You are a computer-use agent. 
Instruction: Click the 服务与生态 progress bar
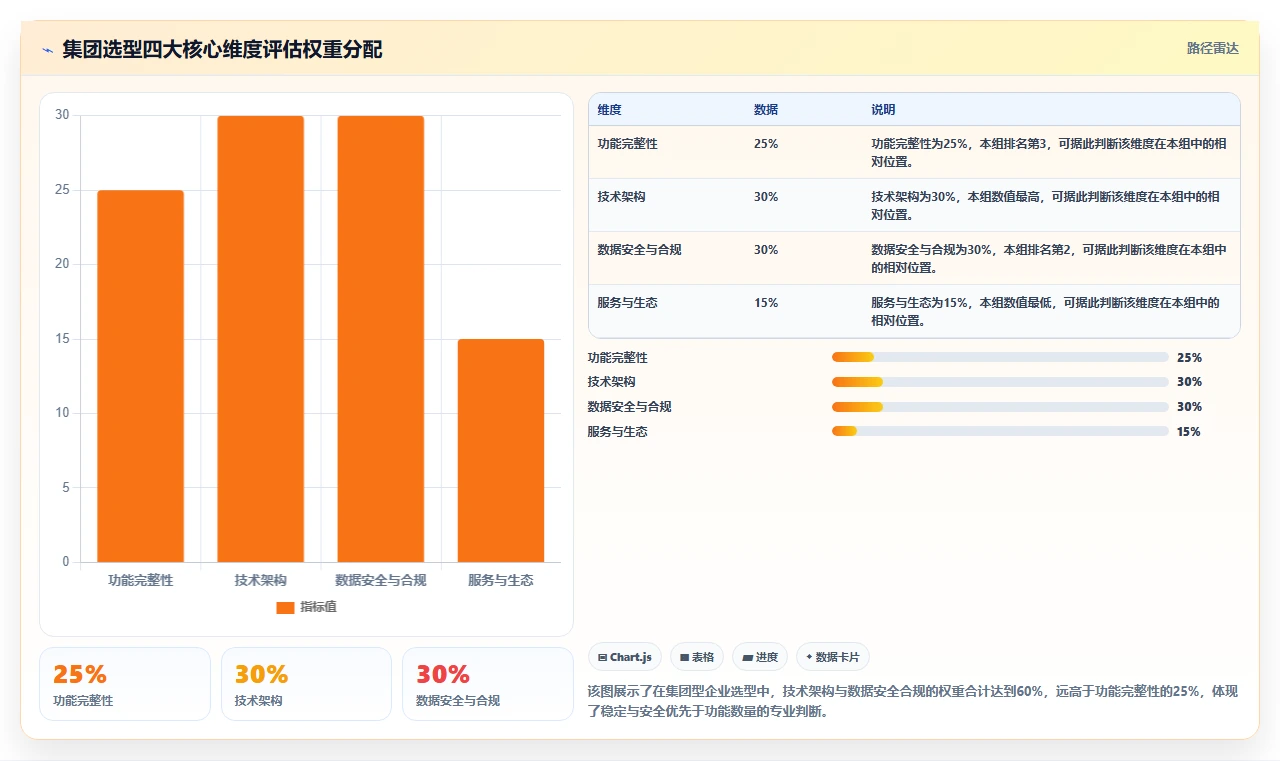1000,431
